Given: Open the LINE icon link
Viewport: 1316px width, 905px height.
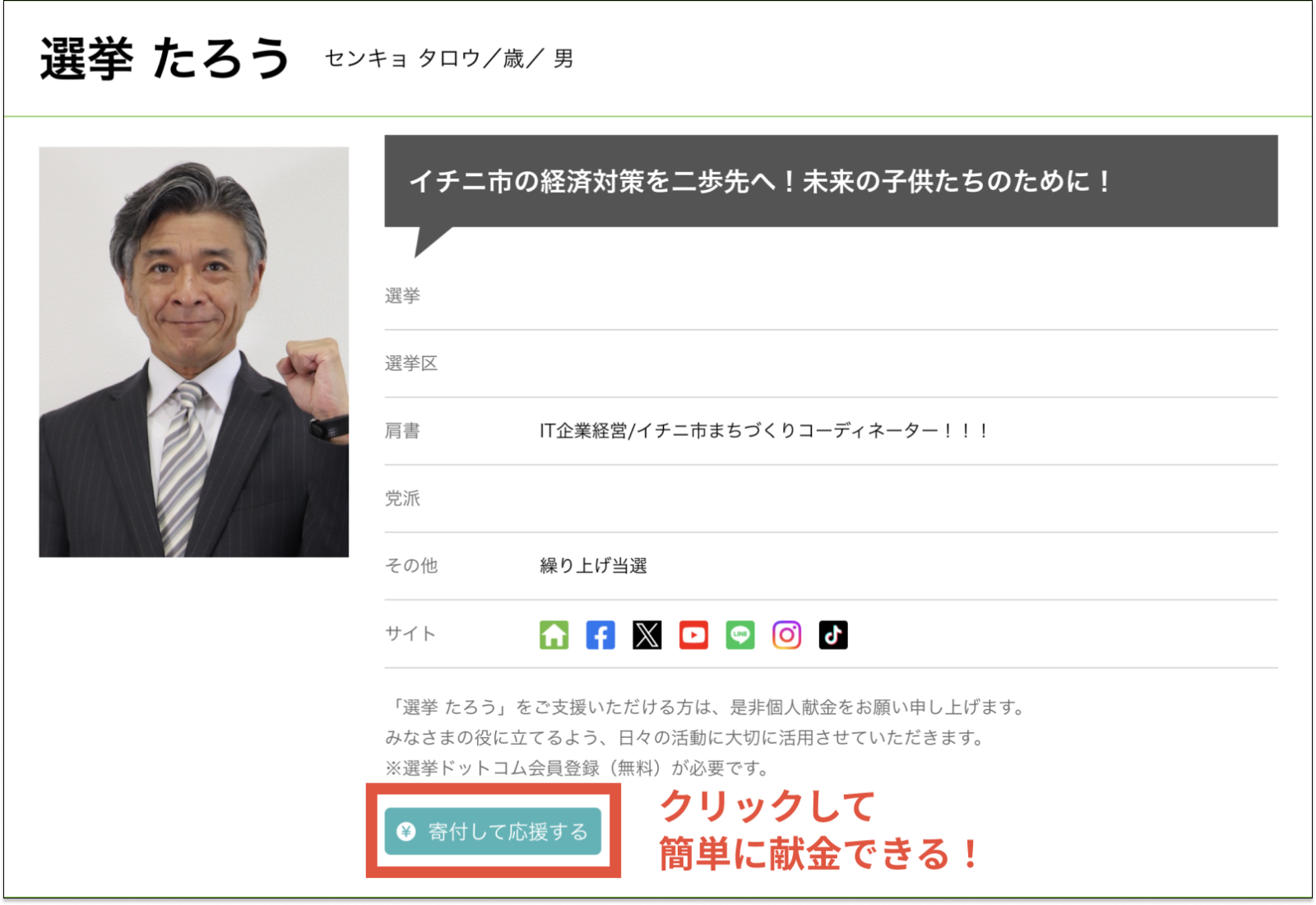Looking at the screenshot, I should (x=740, y=634).
